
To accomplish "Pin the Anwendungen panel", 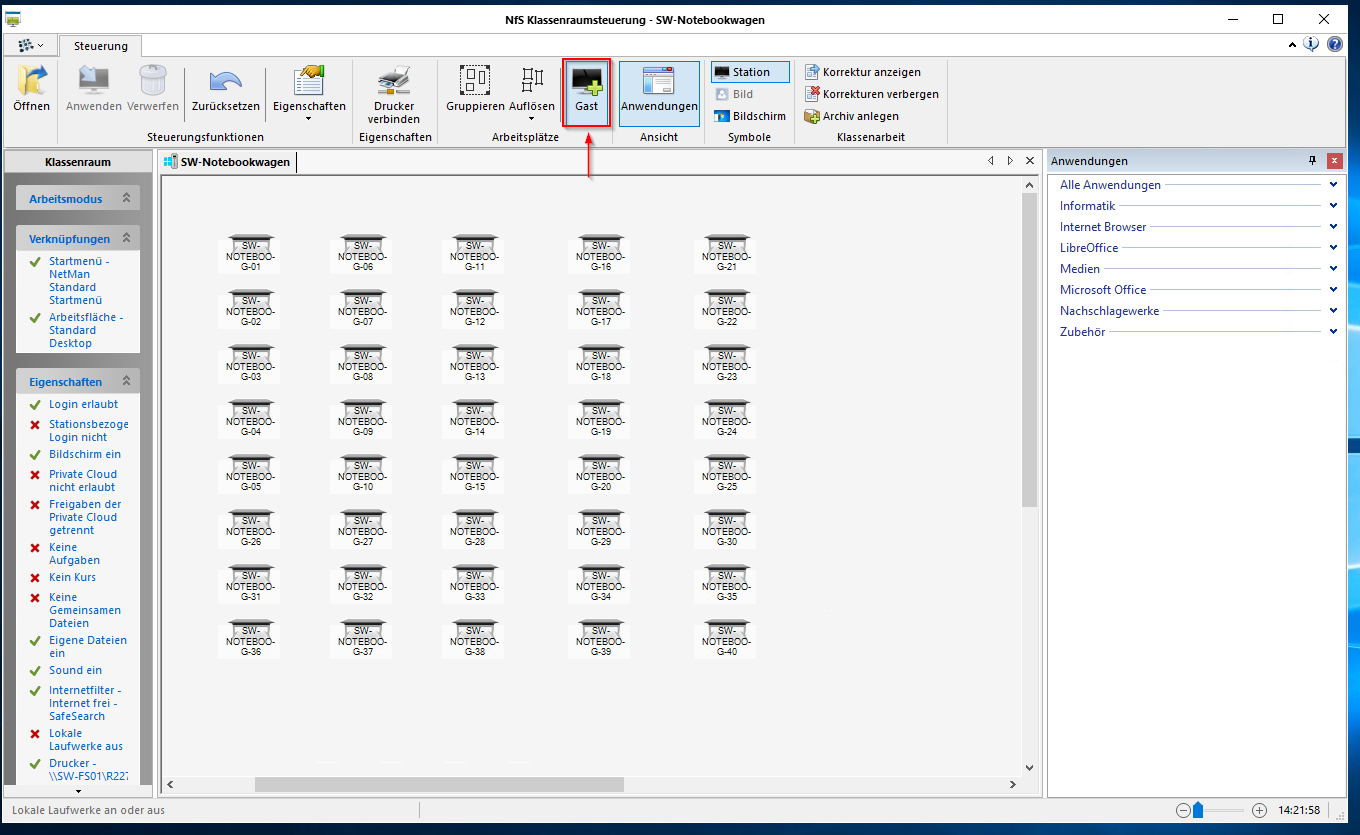I will pos(1313,161).
